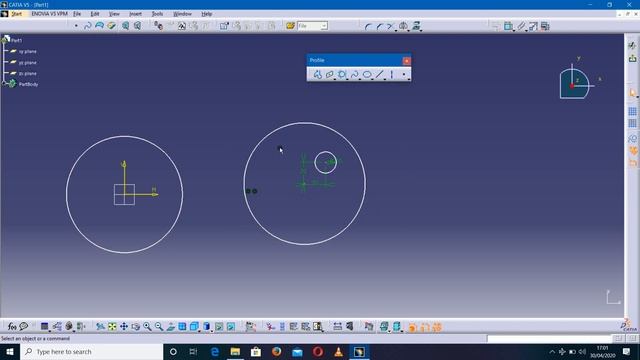
Task: Click the Formula f(x) icon
Action: pyautogui.click(x=12, y=327)
